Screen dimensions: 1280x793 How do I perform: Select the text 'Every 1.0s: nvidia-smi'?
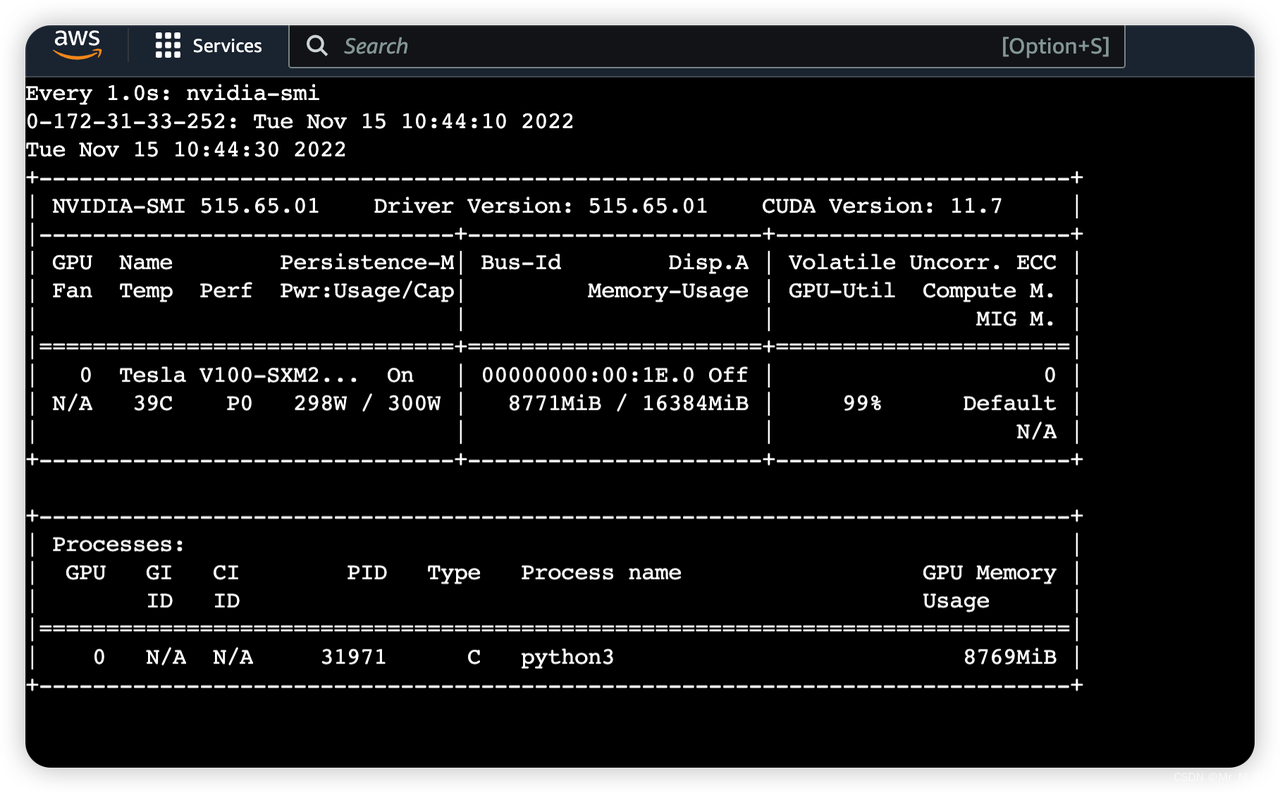coord(172,93)
